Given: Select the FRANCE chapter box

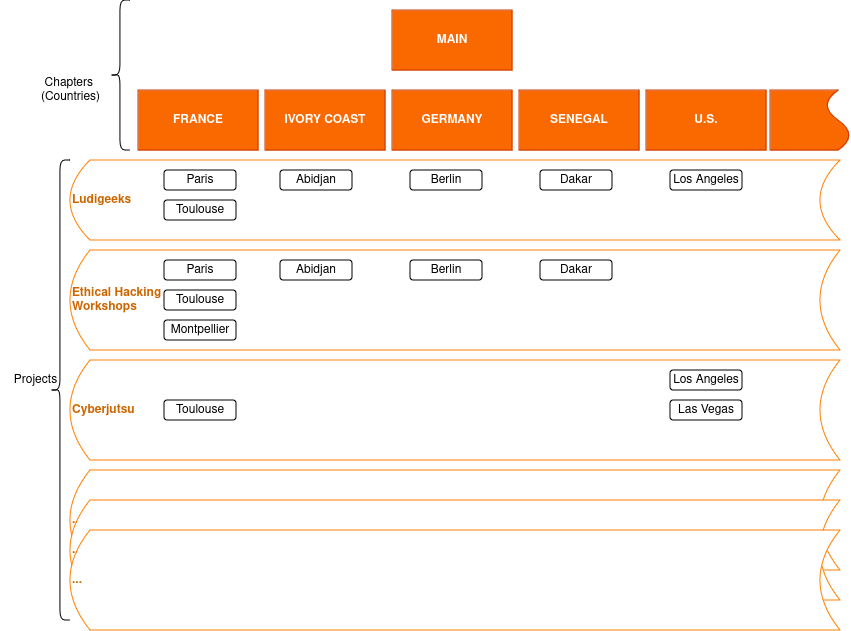Looking at the screenshot, I should (x=198, y=119).
